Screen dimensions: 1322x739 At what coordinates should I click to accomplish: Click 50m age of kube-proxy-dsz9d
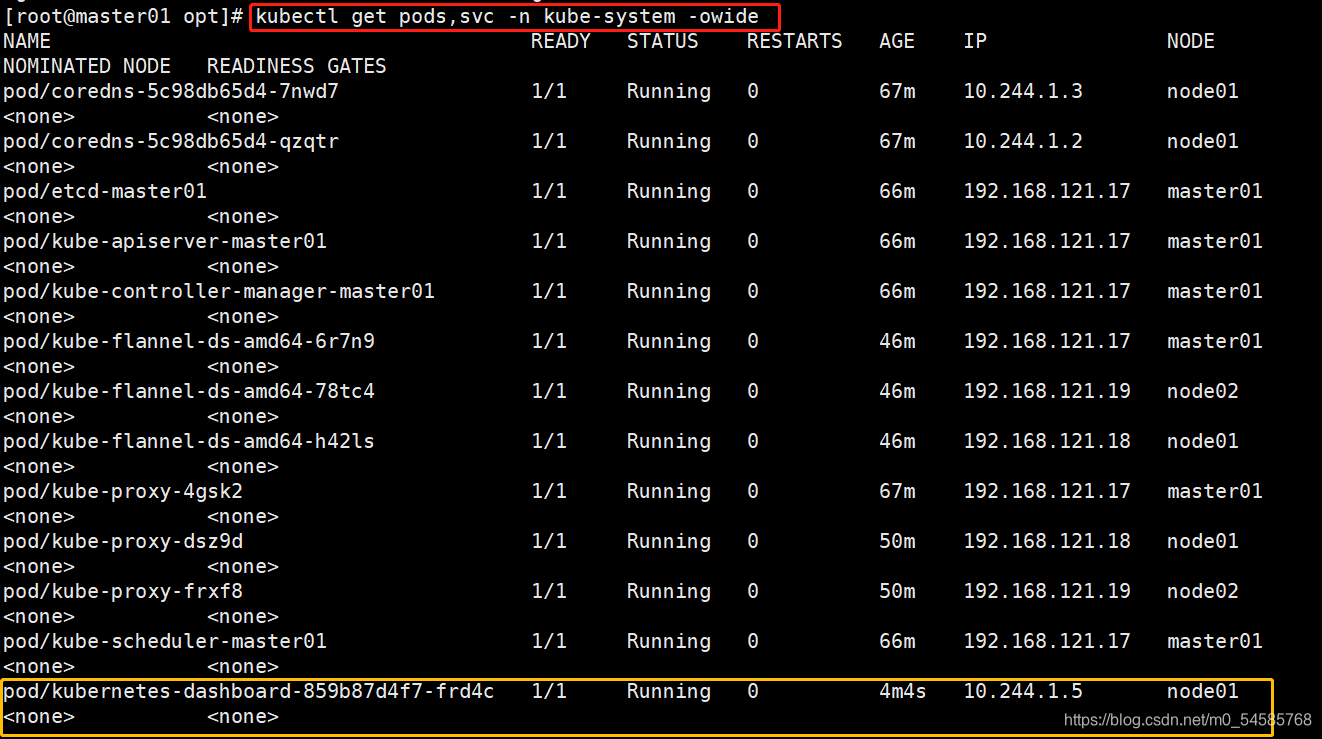(x=897, y=541)
